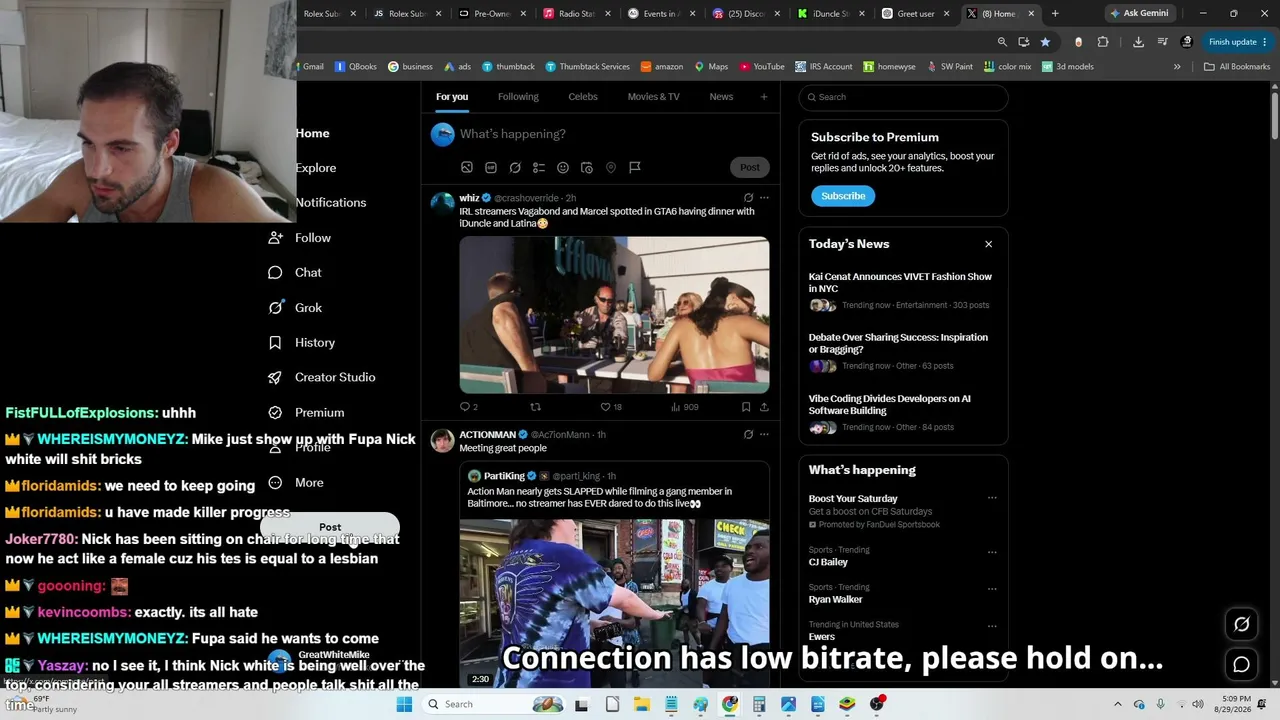Click the Post button in composer

point(750,168)
